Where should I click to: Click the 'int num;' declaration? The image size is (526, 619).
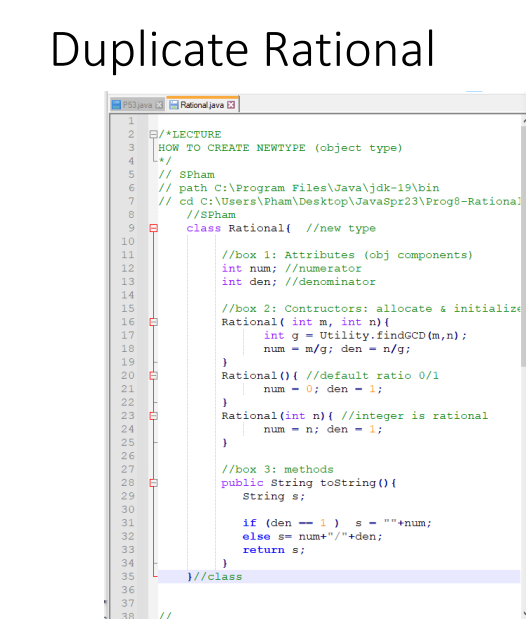point(249,268)
